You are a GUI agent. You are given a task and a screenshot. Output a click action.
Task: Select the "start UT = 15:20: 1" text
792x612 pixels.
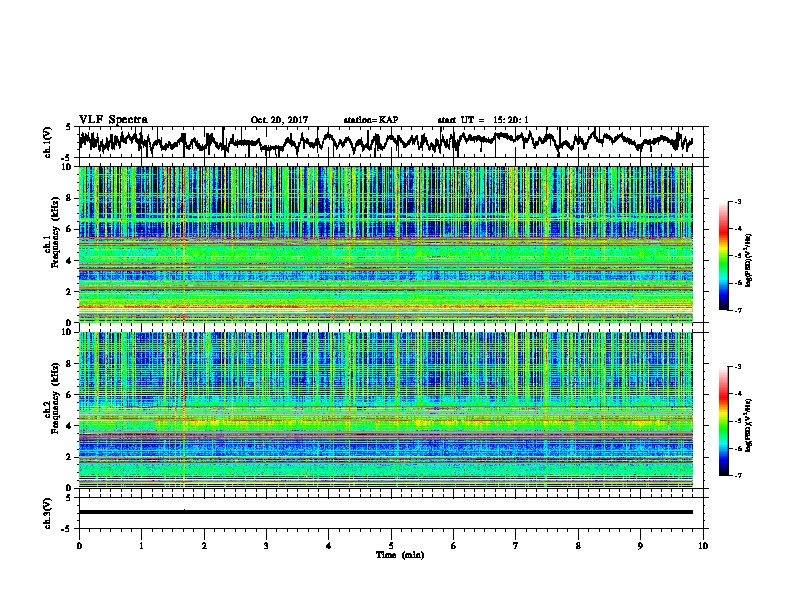[x=482, y=120]
